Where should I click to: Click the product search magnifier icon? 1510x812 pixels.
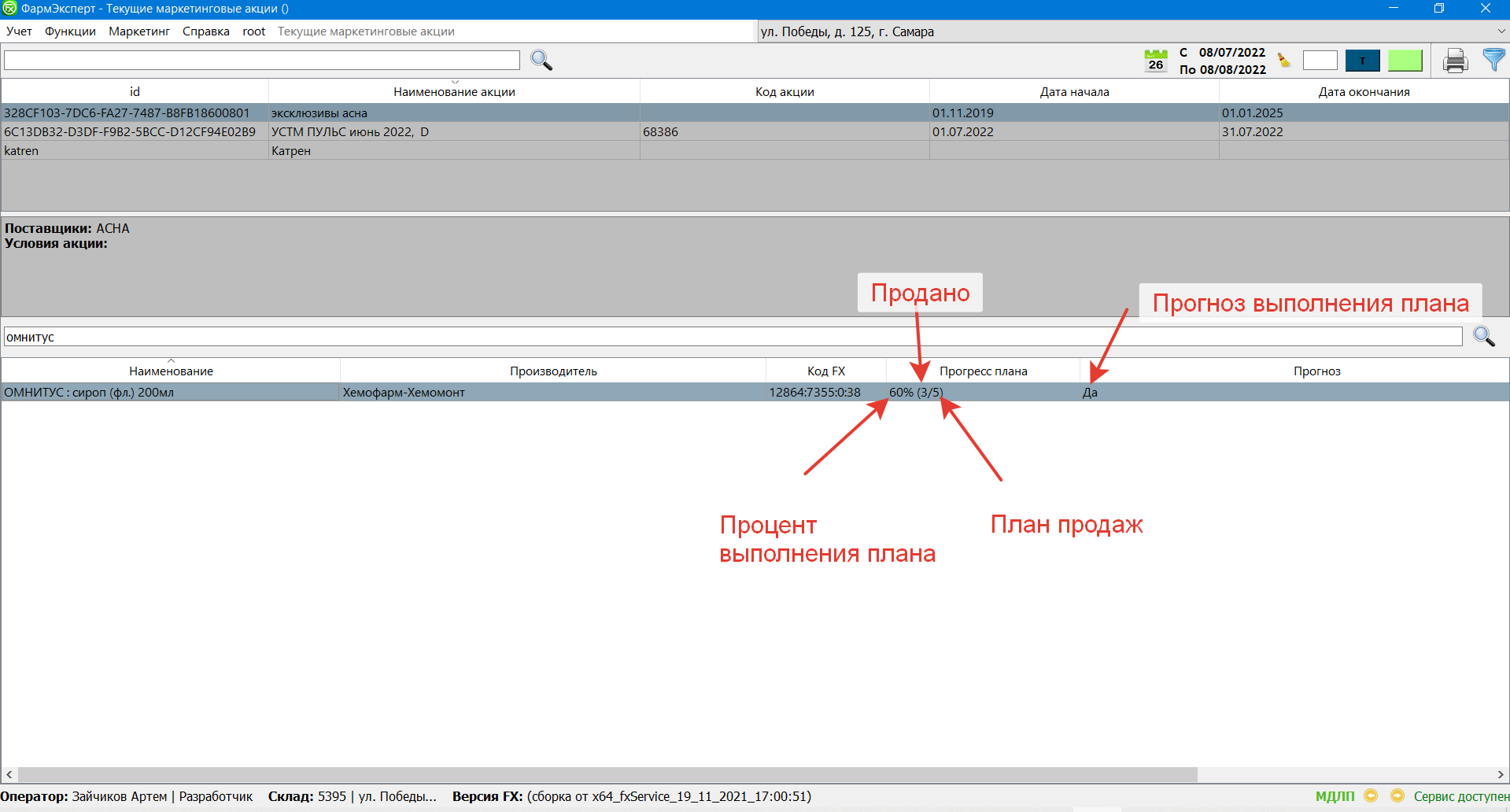[x=1484, y=337]
